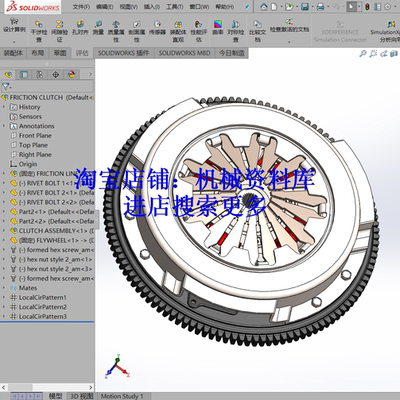The image size is (400, 400).
Task: Click the Home icon in title toolbar
Action: [264, 6]
